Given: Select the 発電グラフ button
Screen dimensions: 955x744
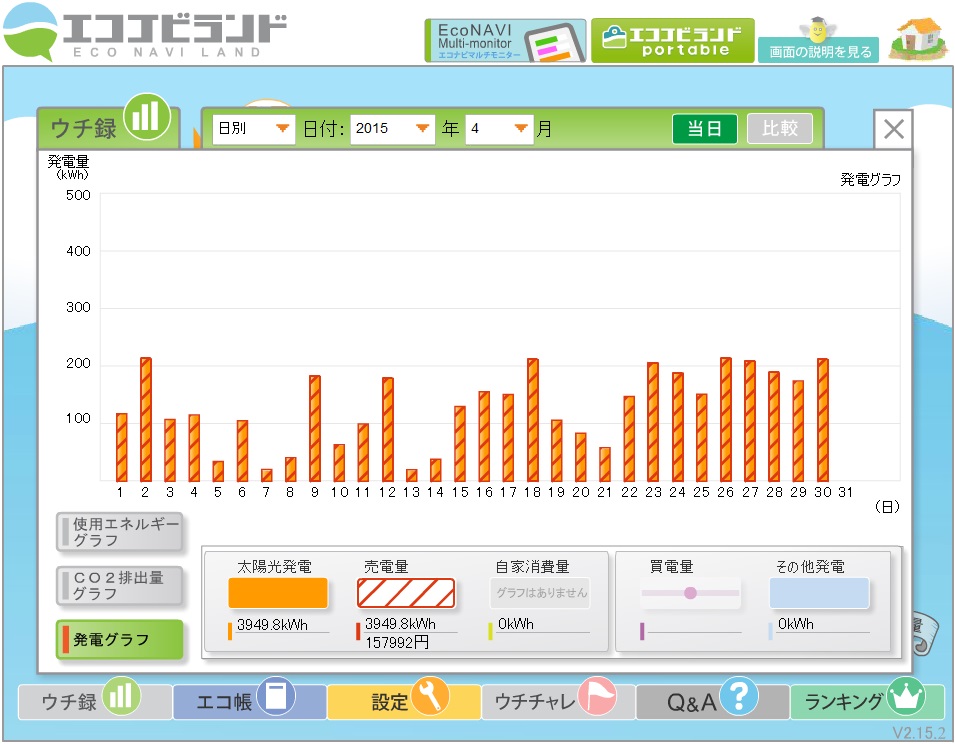Looking at the screenshot, I should point(119,639).
